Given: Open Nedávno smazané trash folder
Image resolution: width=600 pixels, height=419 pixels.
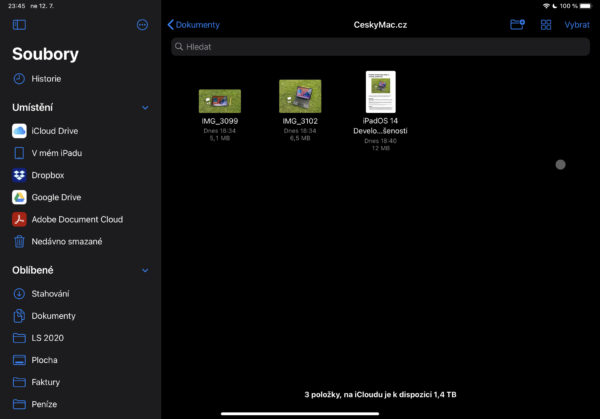Looking at the screenshot, I should click(x=66, y=241).
